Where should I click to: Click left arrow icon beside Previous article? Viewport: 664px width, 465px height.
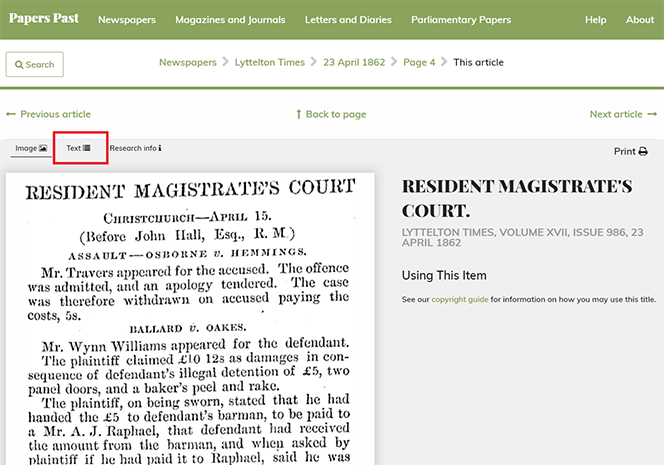click(x=11, y=114)
